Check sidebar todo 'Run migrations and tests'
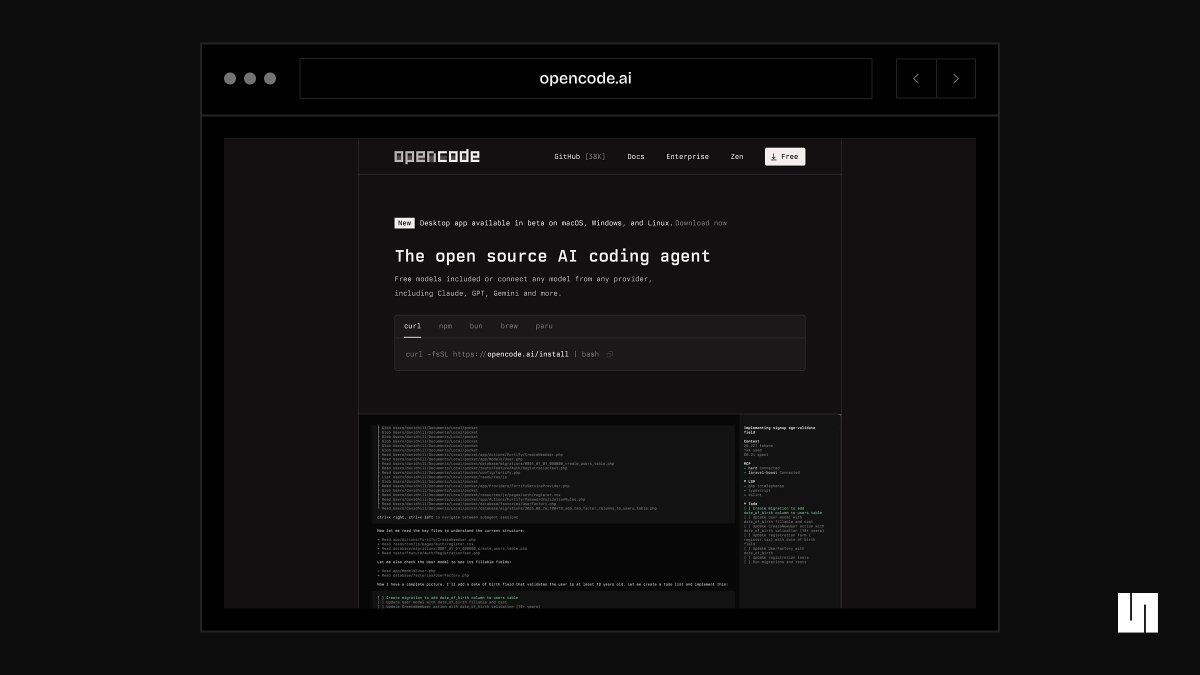This screenshot has height=675, width=1200. 747,562
